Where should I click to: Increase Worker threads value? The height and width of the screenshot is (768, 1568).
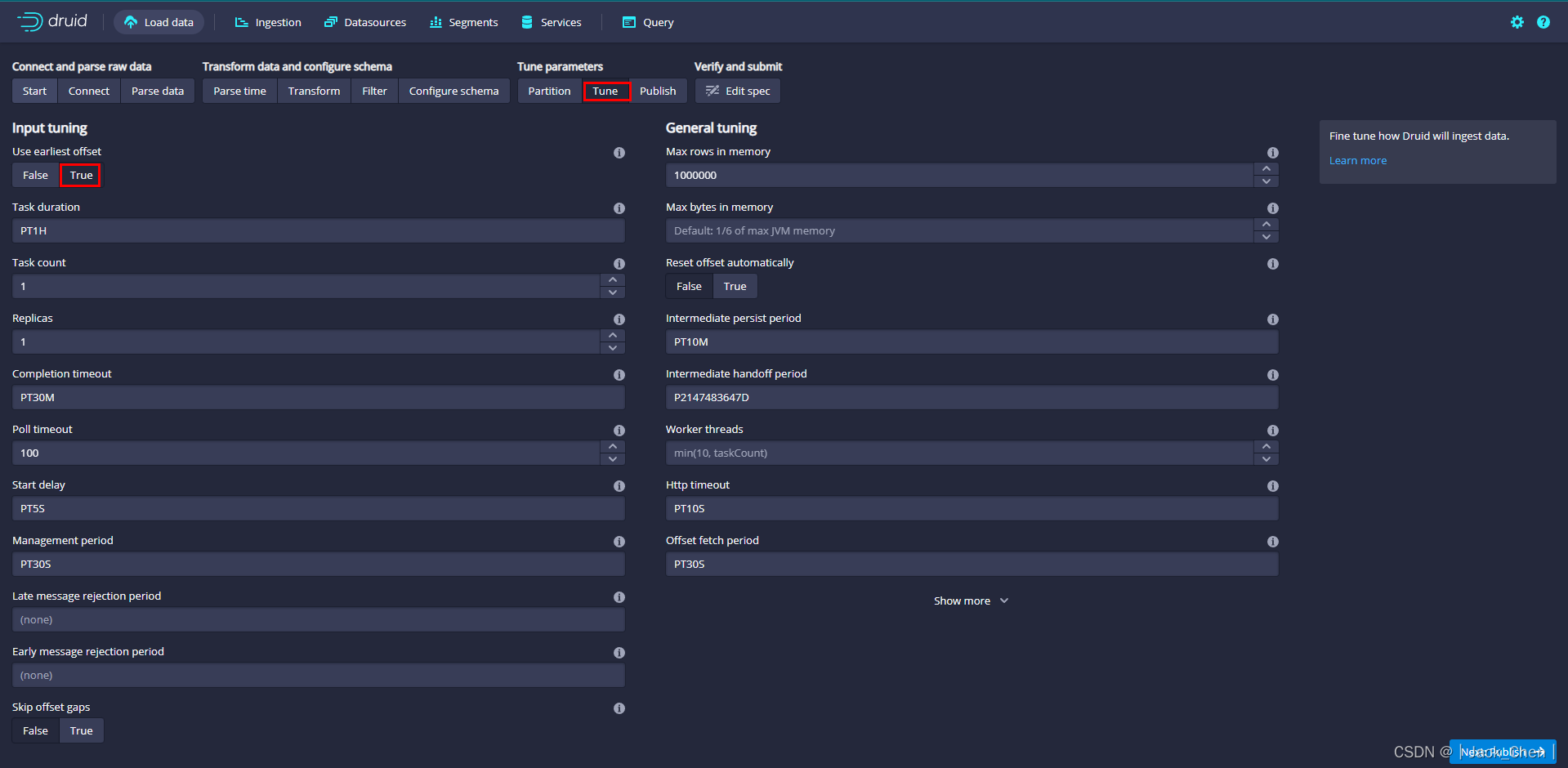tap(1266, 447)
